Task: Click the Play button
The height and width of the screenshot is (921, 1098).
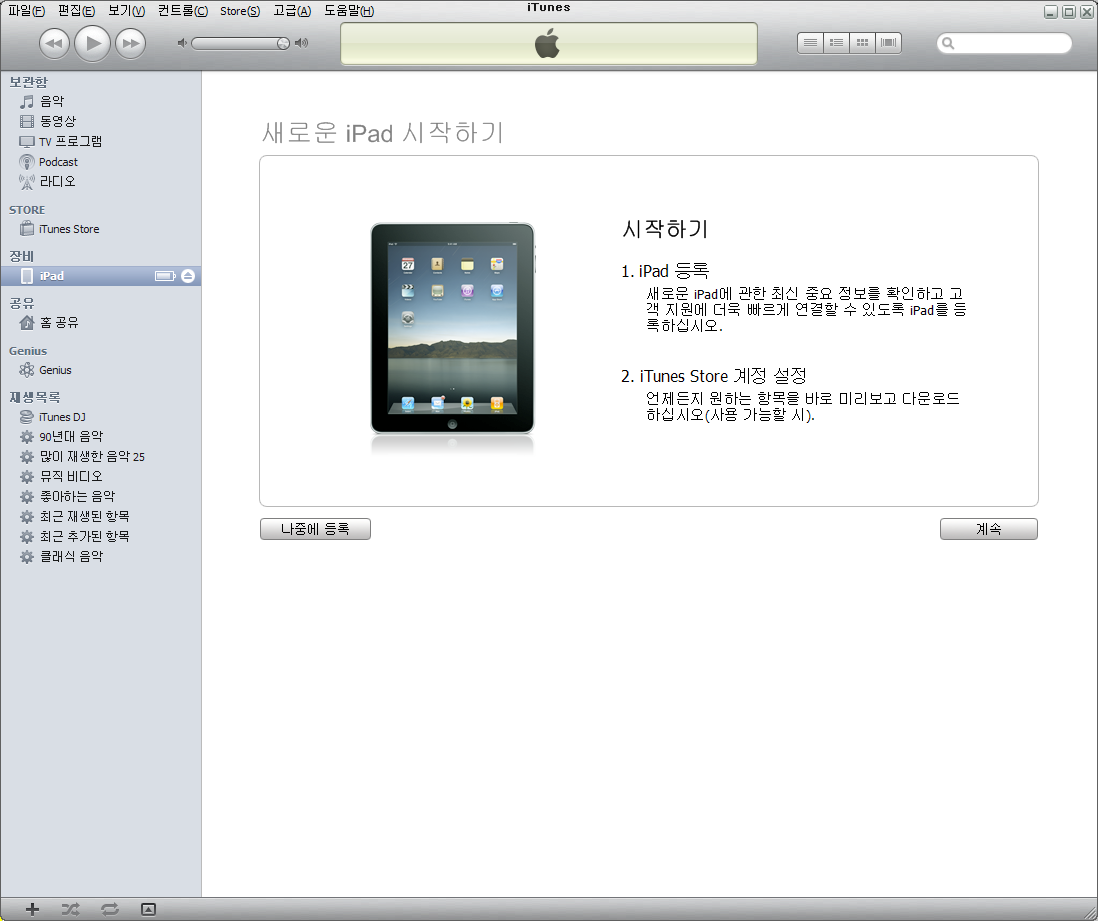Action: click(x=92, y=43)
